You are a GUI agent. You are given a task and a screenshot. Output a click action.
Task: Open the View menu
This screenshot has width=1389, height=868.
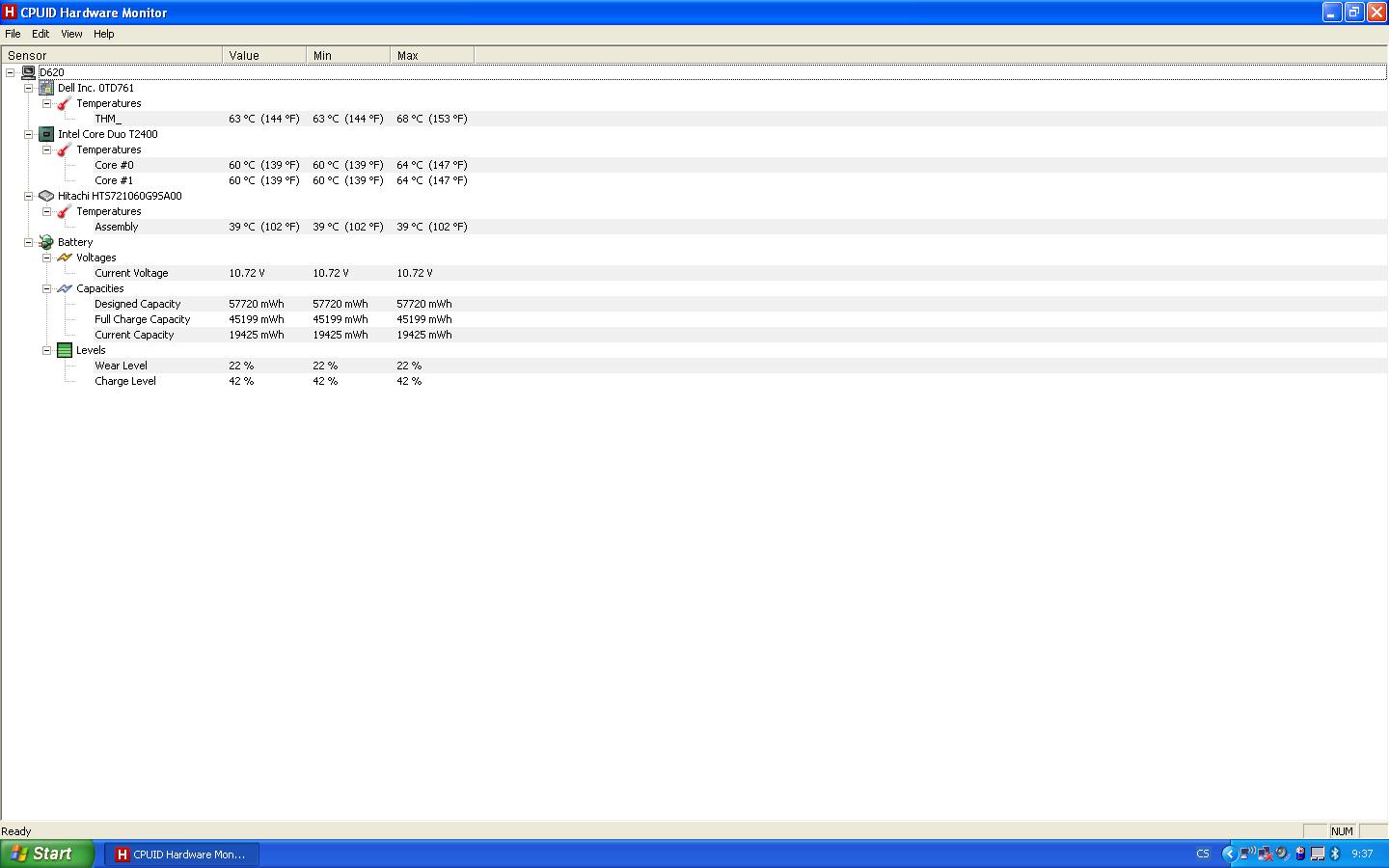71,34
